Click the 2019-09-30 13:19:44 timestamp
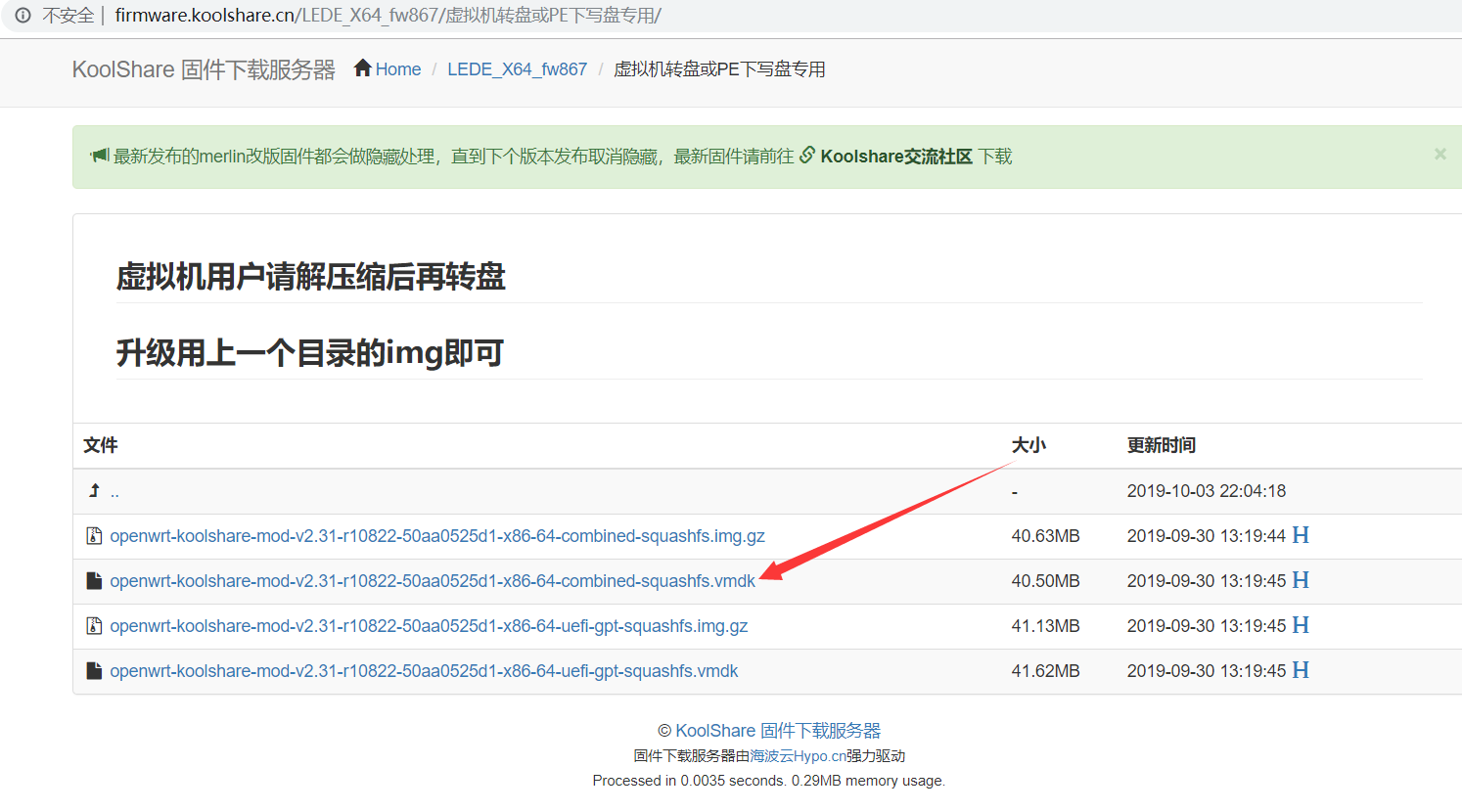The image size is (1462, 812). (x=1207, y=536)
